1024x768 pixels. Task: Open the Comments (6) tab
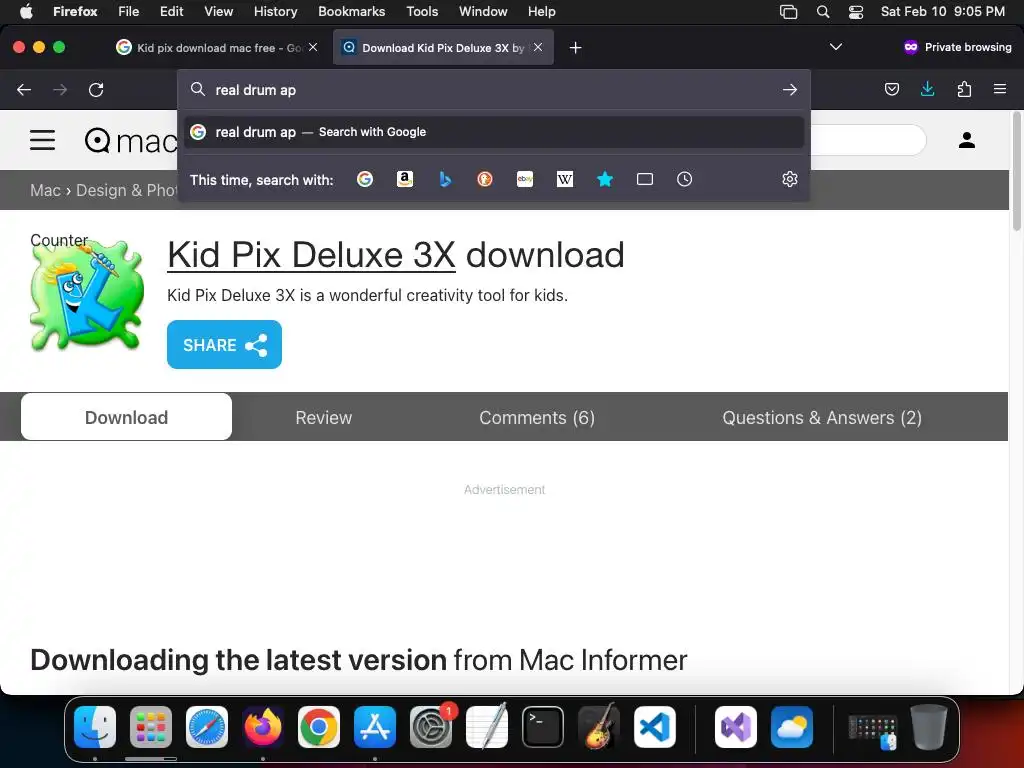click(x=537, y=417)
